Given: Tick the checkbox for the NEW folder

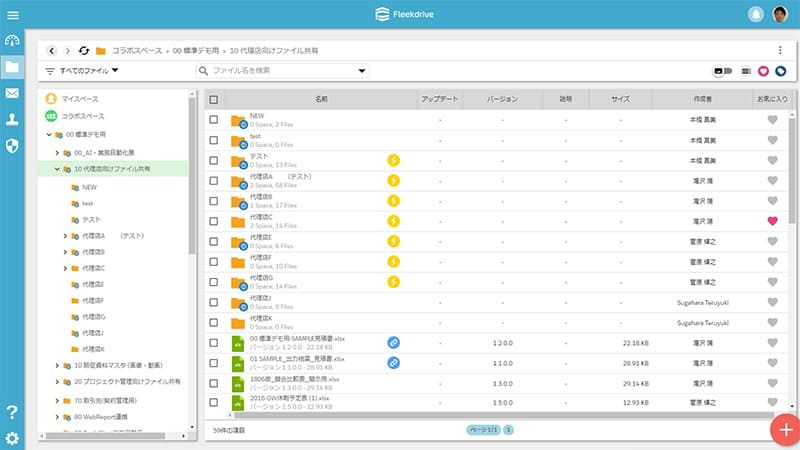Looking at the screenshot, I should tap(213, 120).
